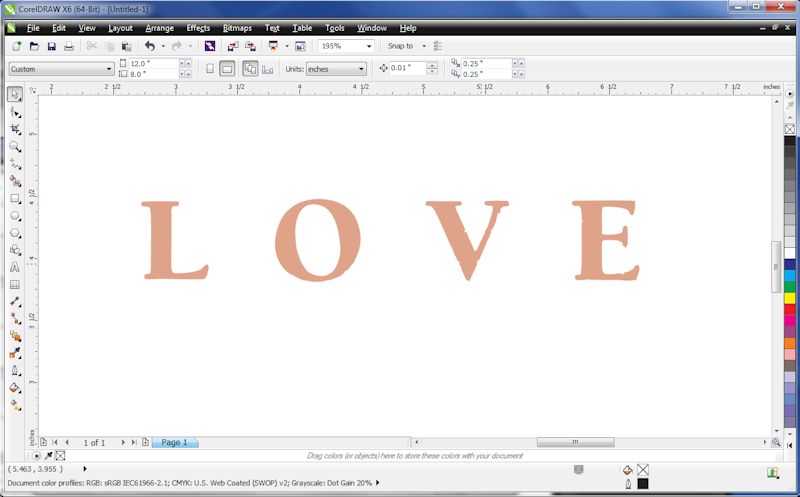Select the Zoom tool in the toolbox
The height and width of the screenshot is (497, 800).
(x=15, y=146)
